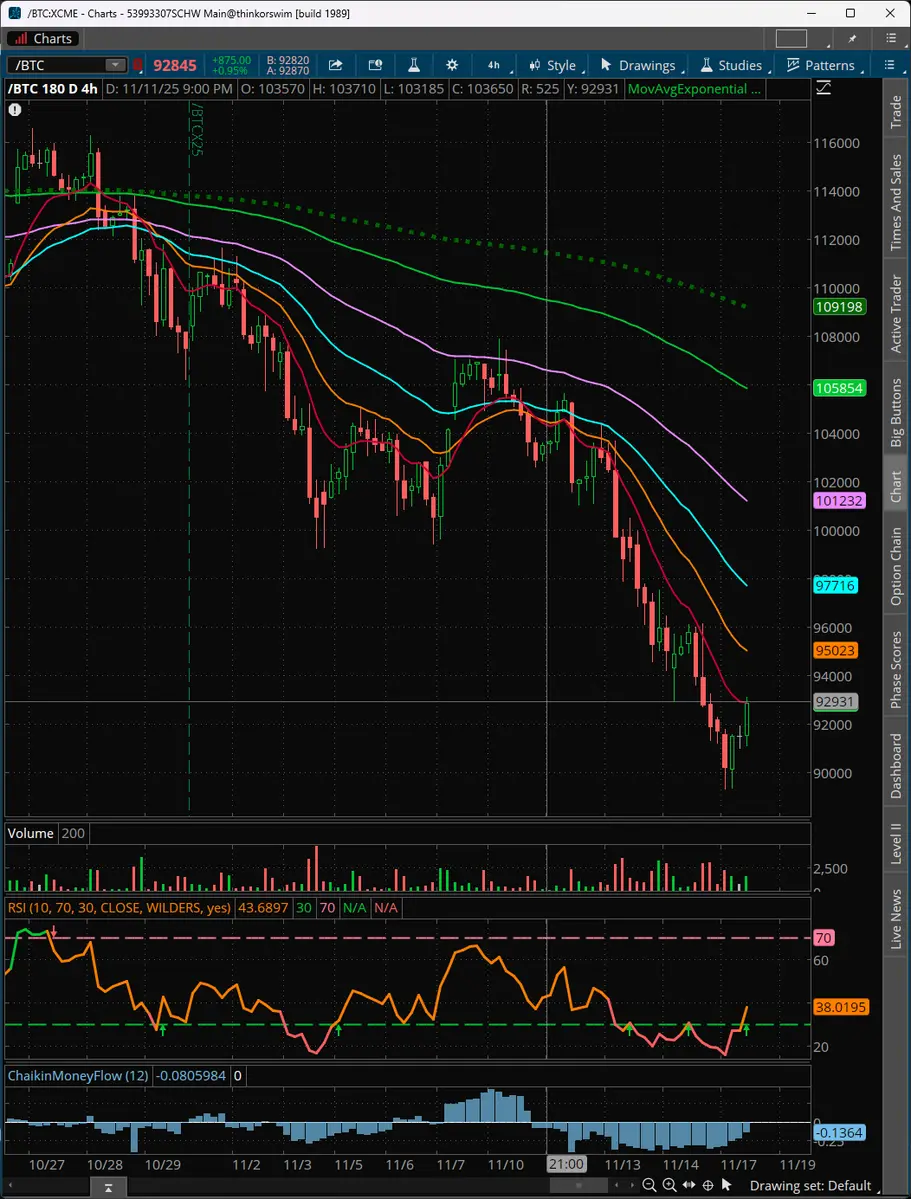Click the exclamation alert icon on chart
This screenshot has width=911, height=1199.
15,110
